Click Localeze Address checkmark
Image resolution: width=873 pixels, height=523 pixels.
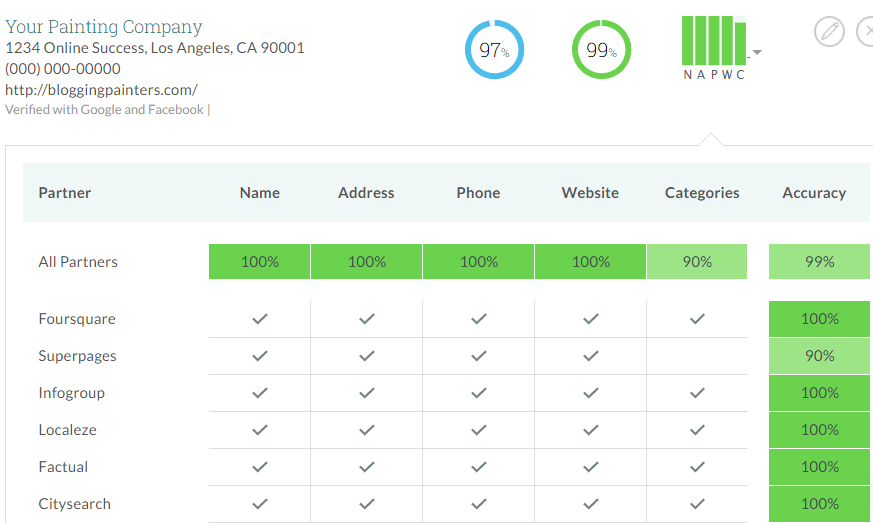(366, 430)
